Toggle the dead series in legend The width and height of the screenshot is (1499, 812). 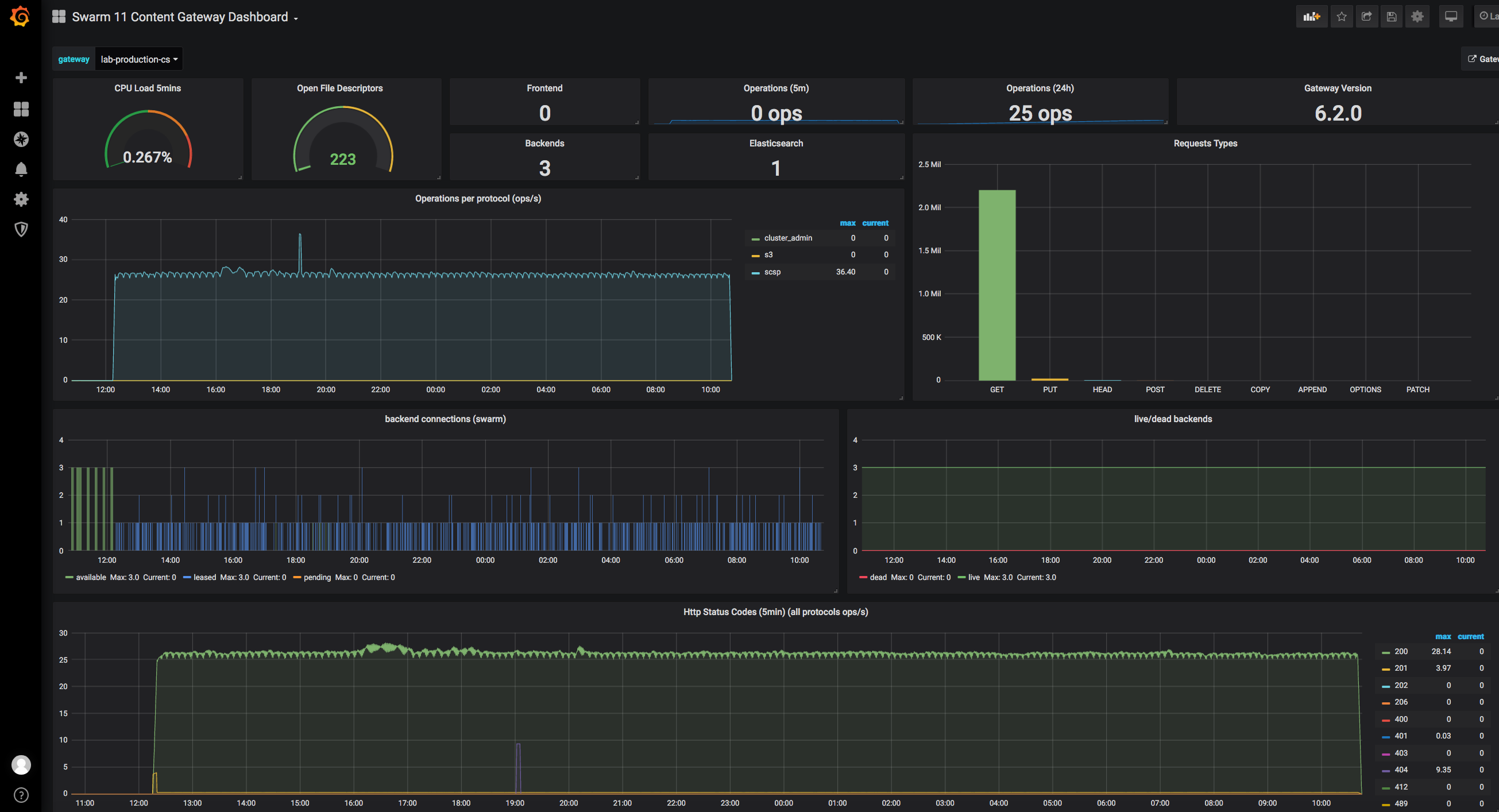pos(878,577)
